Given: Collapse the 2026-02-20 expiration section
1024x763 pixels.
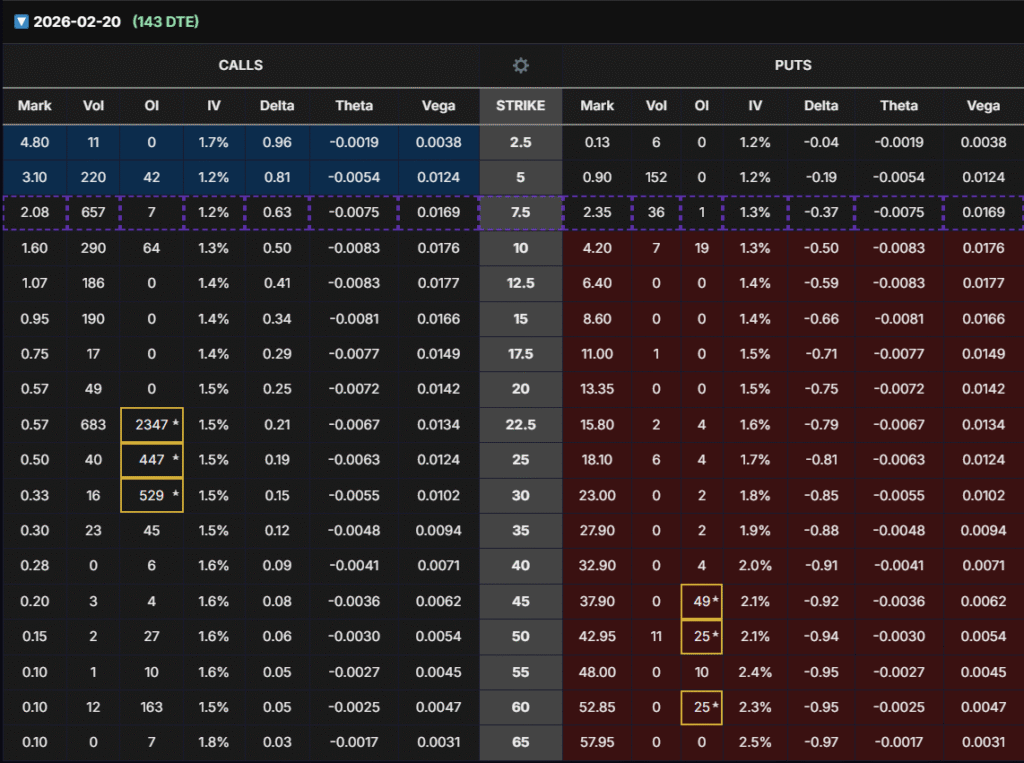Looking at the screenshot, I should click(x=21, y=22).
